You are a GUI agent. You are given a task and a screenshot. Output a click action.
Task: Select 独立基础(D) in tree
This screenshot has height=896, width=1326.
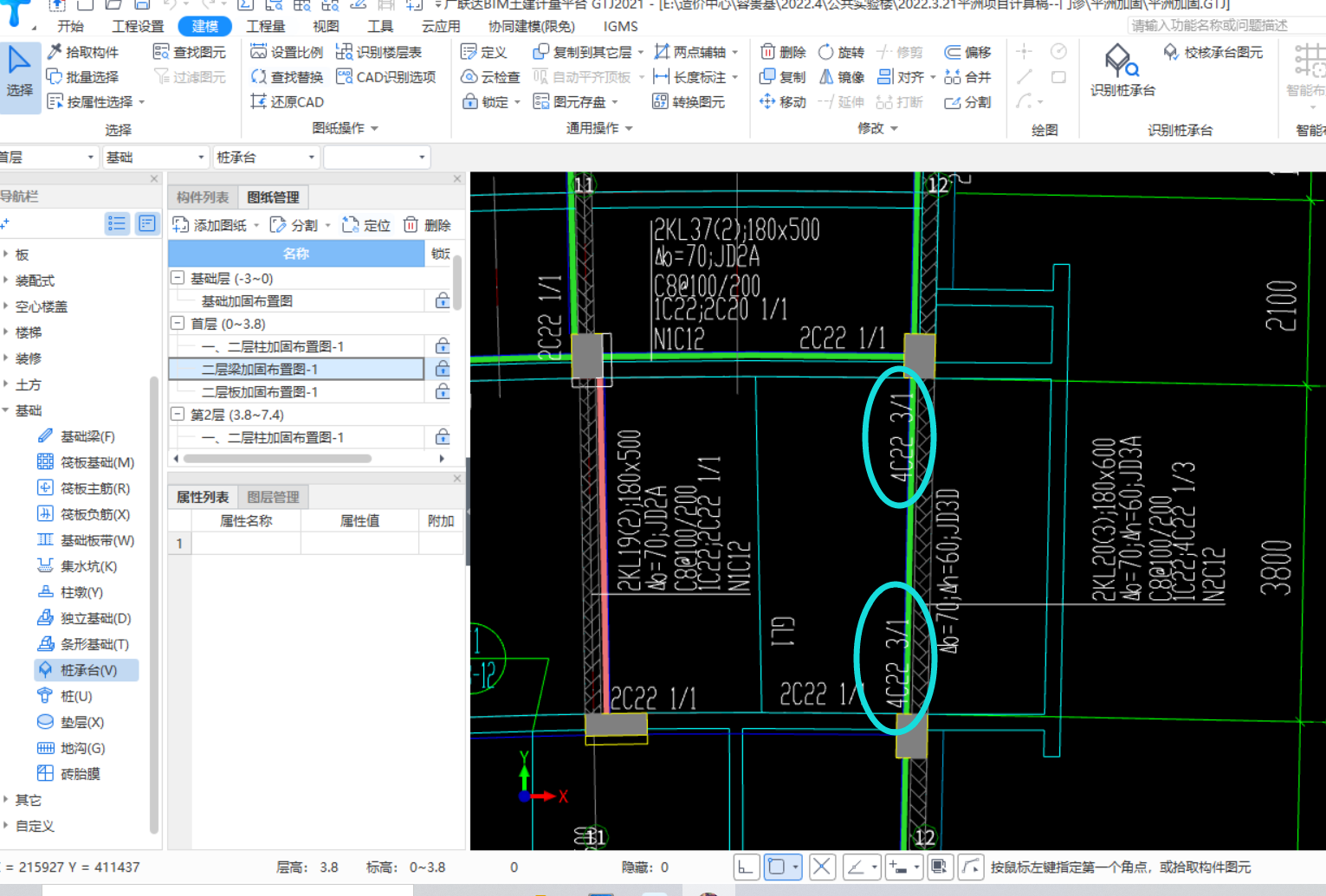click(x=84, y=618)
